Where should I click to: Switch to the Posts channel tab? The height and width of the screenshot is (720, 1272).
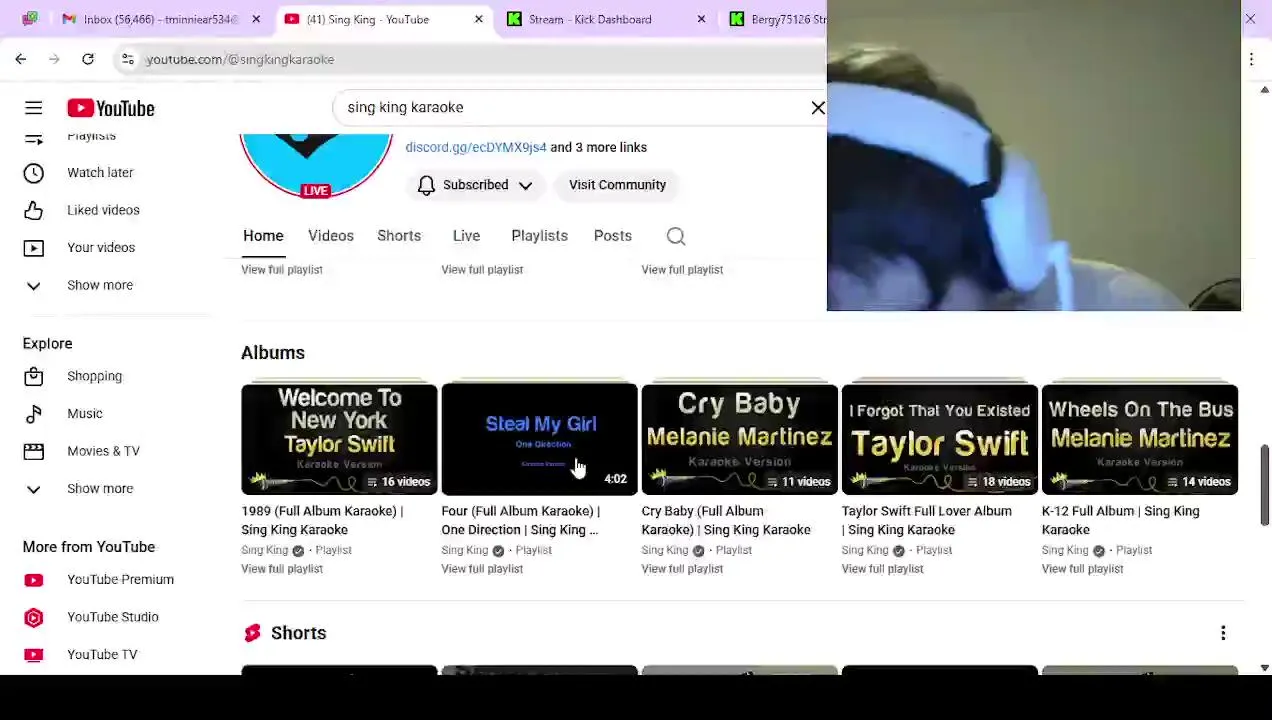click(x=613, y=236)
